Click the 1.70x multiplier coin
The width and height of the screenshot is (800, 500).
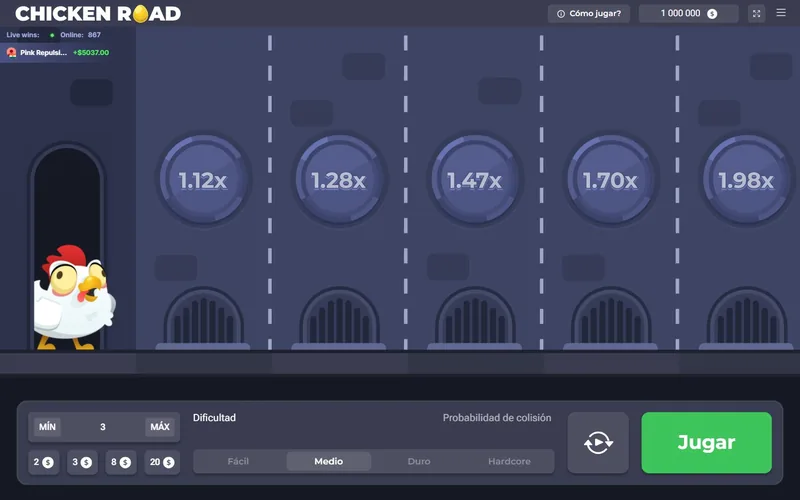pyautogui.click(x=610, y=180)
